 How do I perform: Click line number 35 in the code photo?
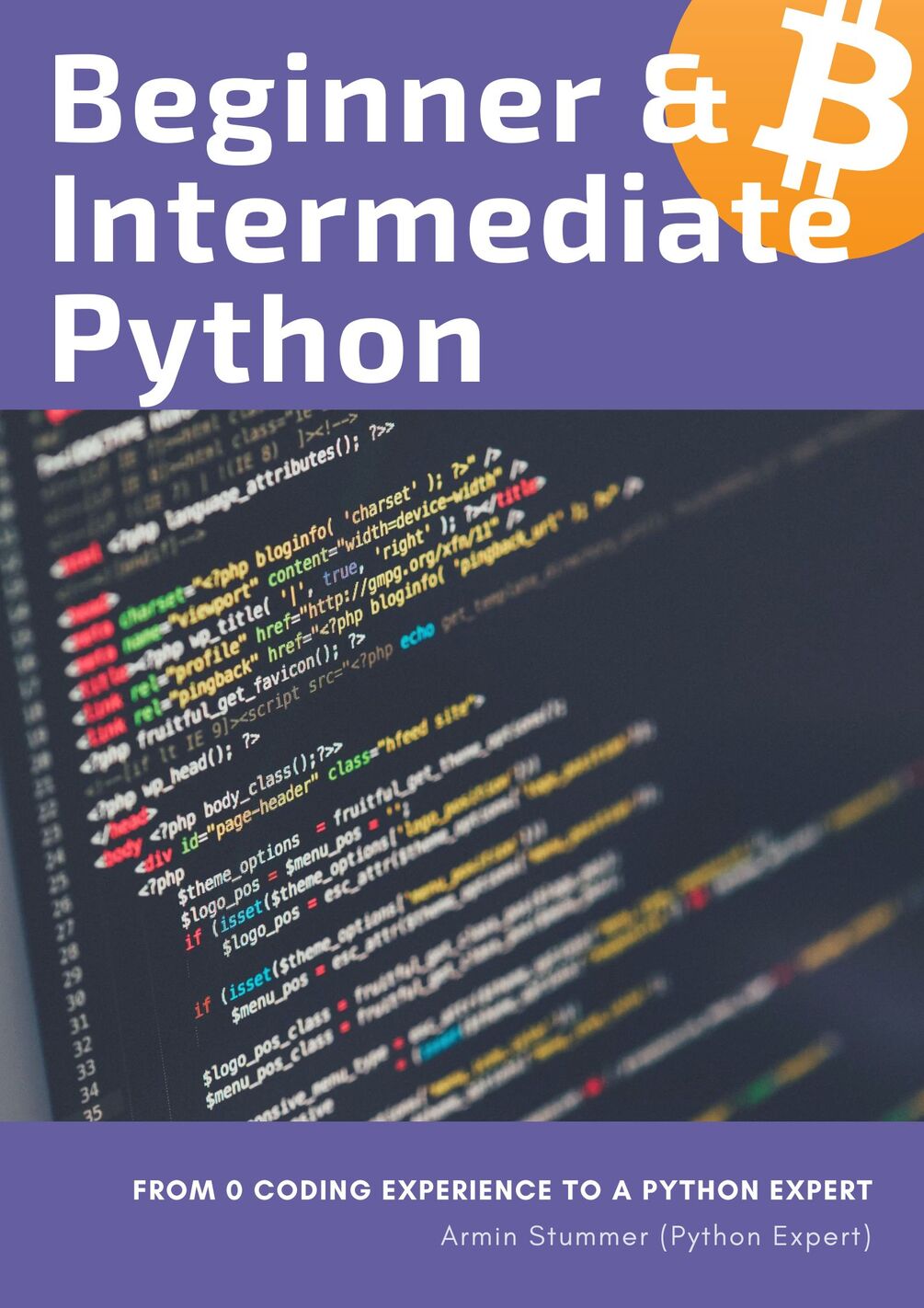(93, 1113)
